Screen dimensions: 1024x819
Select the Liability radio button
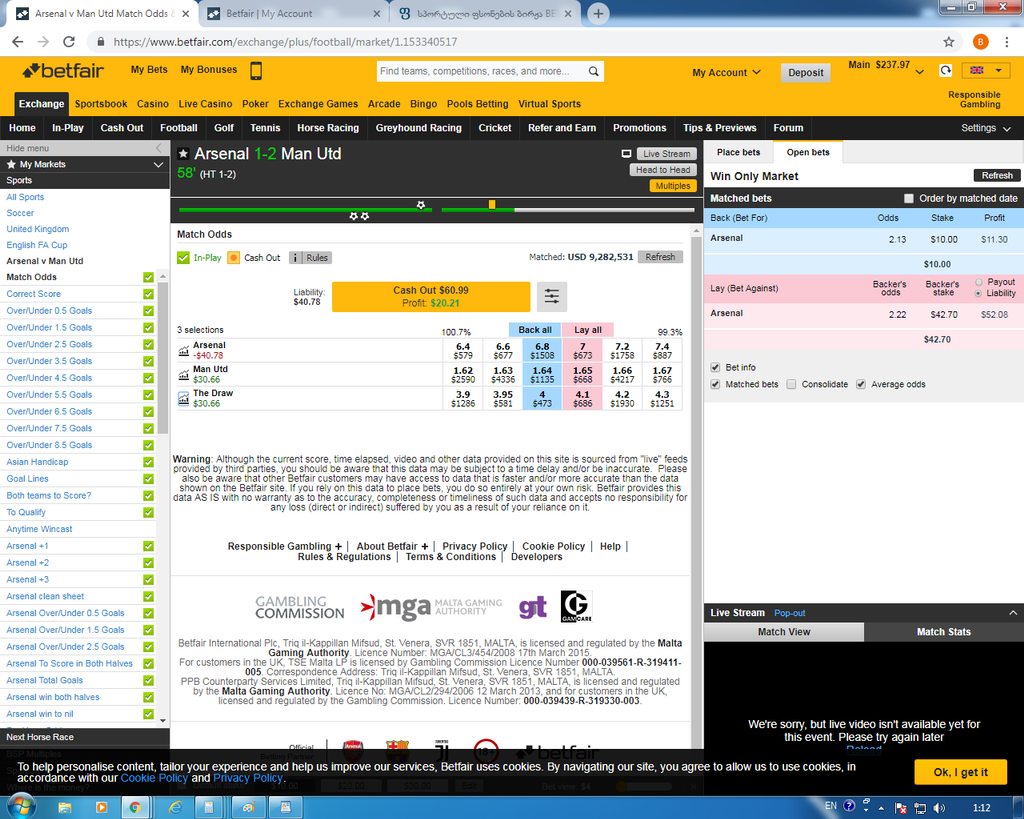click(x=978, y=294)
